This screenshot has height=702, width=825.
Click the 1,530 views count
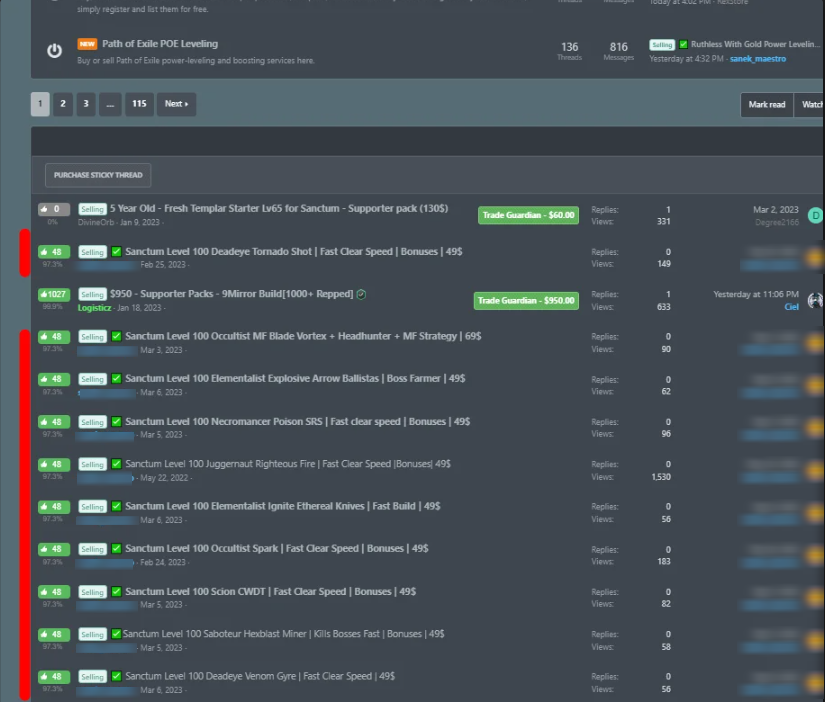point(661,477)
